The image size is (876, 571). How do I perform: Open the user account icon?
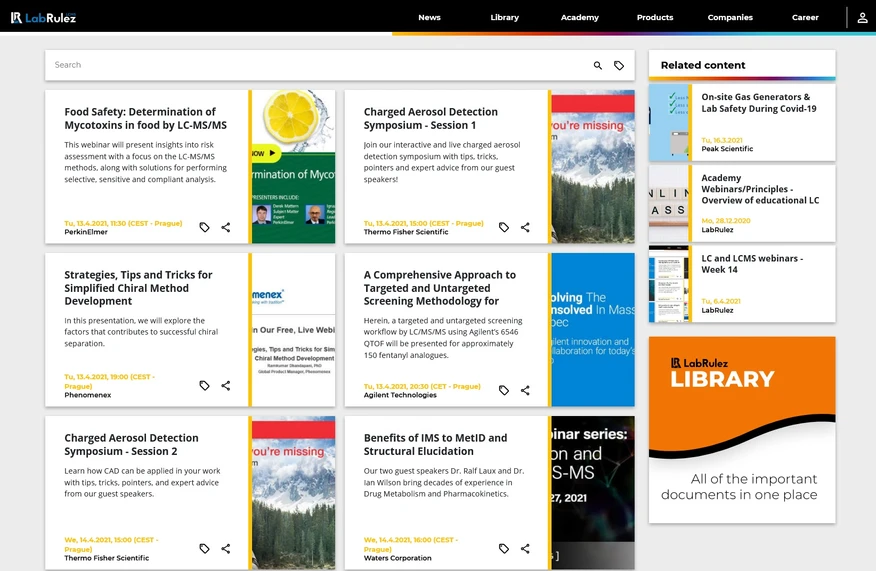click(863, 18)
